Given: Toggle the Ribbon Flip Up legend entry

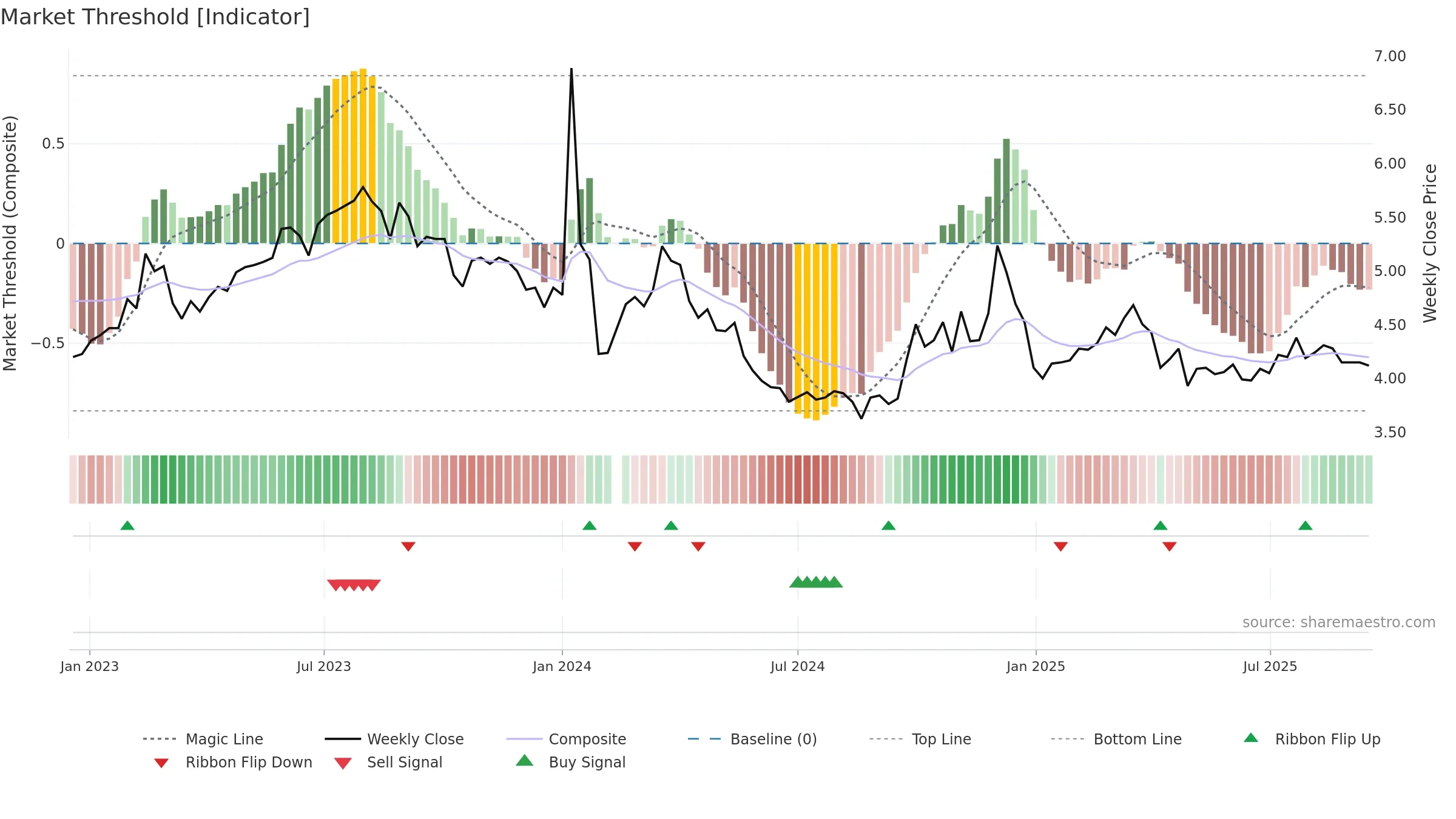Looking at the screenshot, I should click(1312, 739).
